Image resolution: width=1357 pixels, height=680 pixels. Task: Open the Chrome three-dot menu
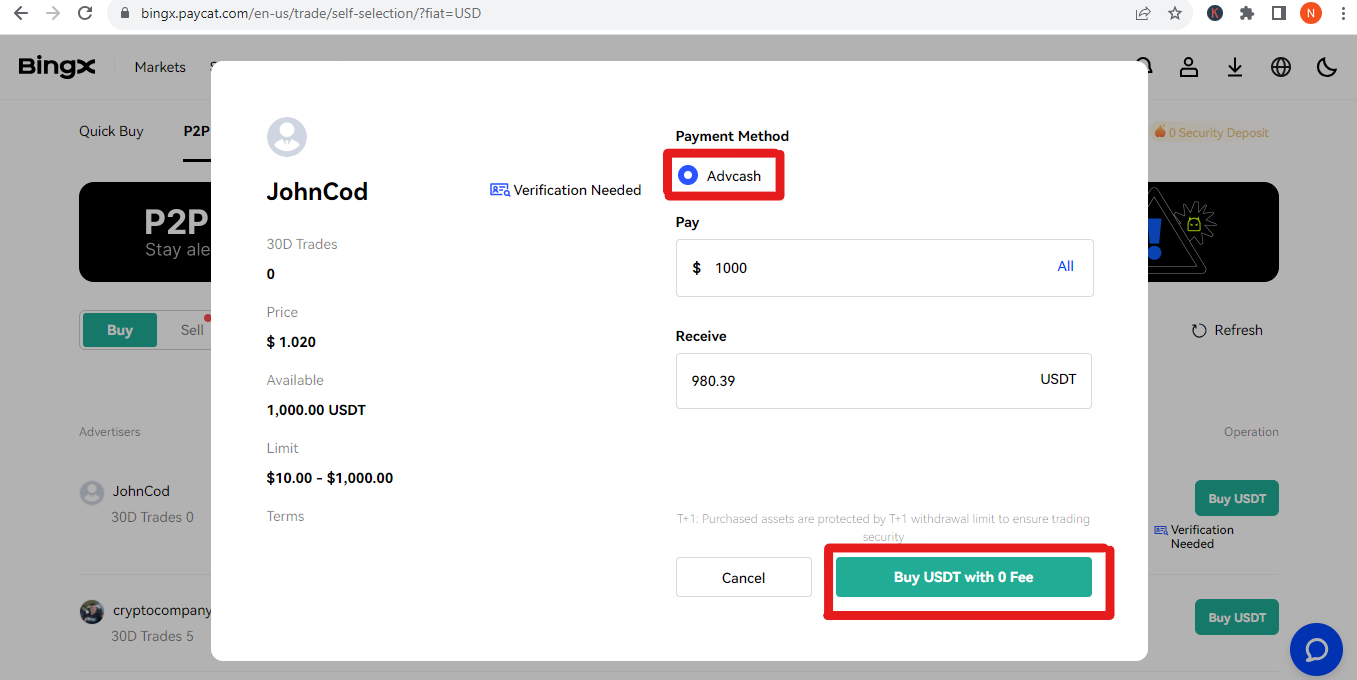click(1341, 14)
